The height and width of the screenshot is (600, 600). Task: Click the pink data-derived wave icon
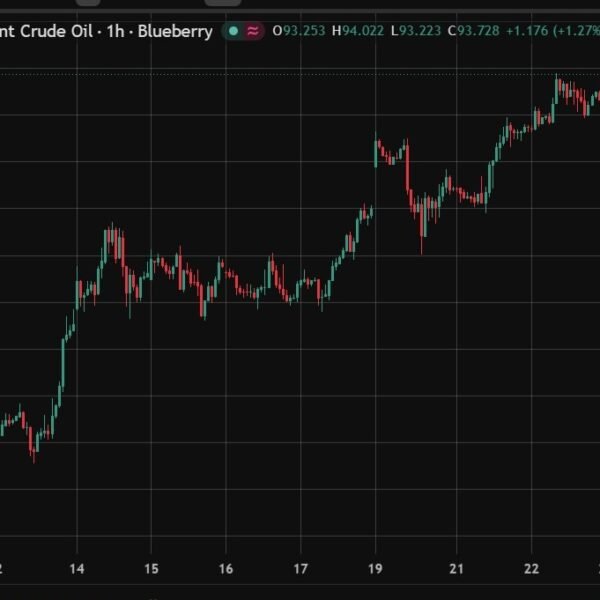click(253, 31)
